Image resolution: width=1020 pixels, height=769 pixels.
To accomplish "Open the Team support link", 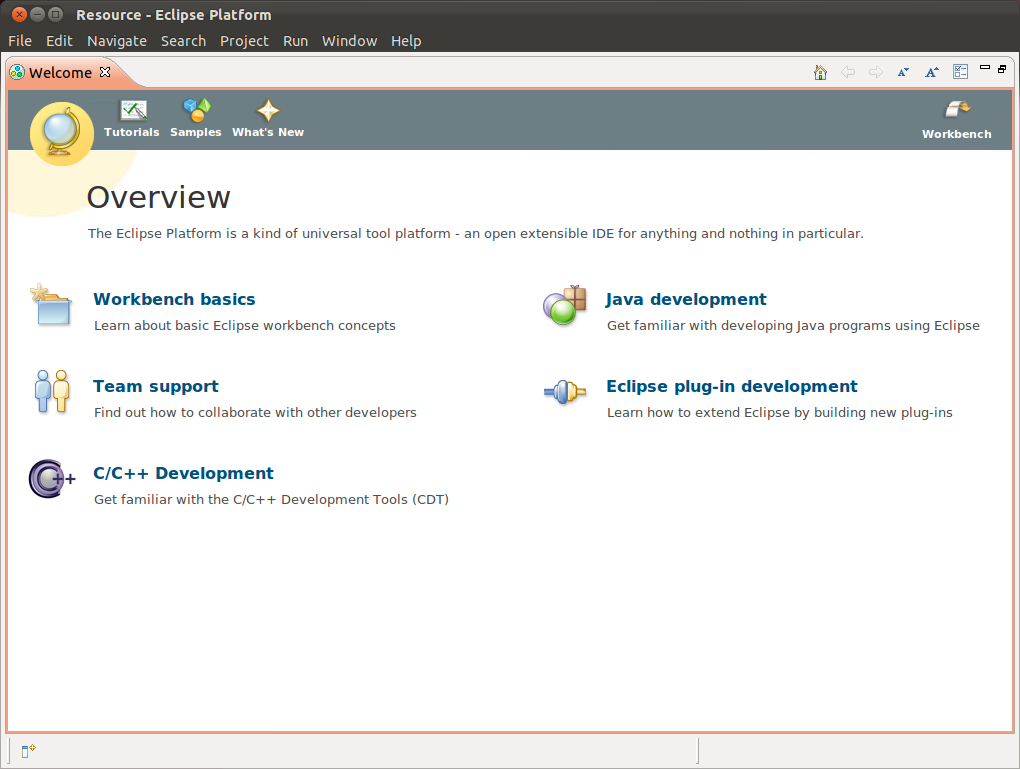I will [156, 386].
